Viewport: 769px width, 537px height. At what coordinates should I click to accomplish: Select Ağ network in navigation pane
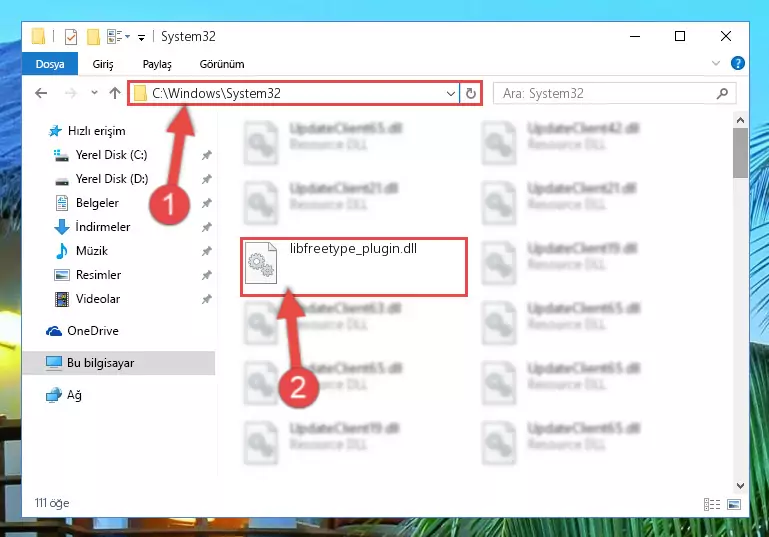[74, 395]
